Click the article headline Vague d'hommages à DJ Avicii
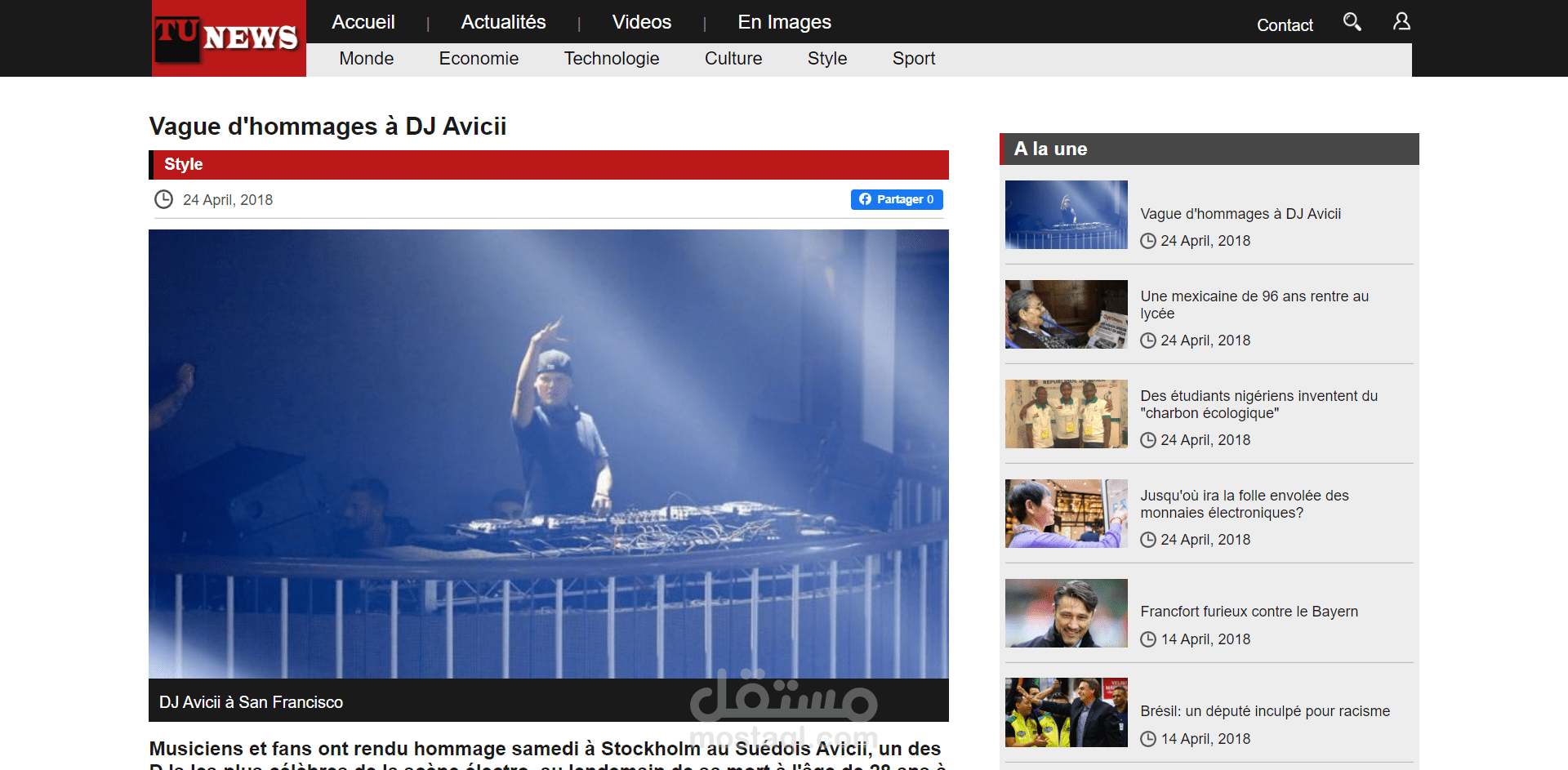The height and width of the screenshot is (770, 1568). click(327, 127)
